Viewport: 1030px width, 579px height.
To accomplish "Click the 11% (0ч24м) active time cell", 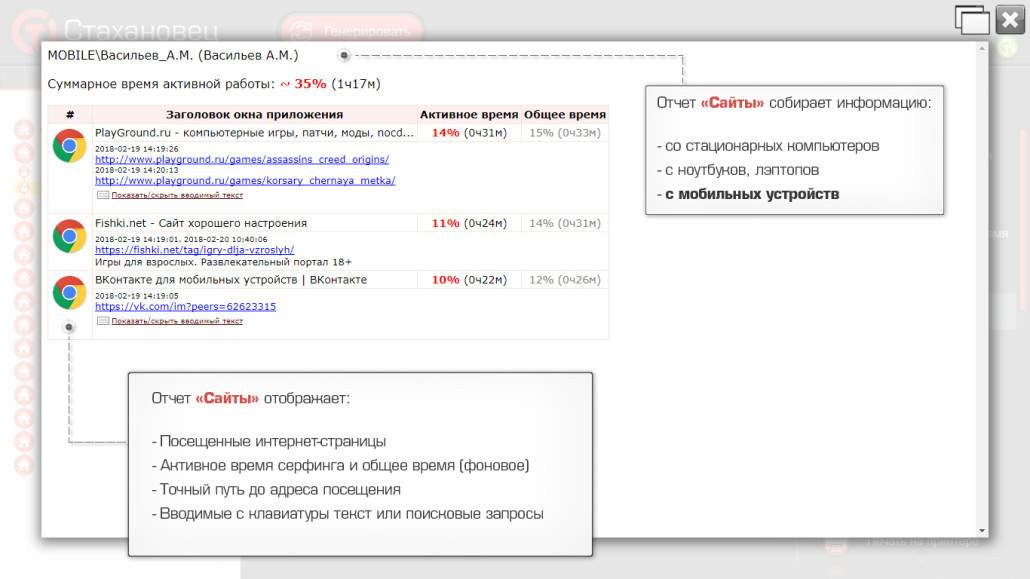I will (x=469, y=223).
